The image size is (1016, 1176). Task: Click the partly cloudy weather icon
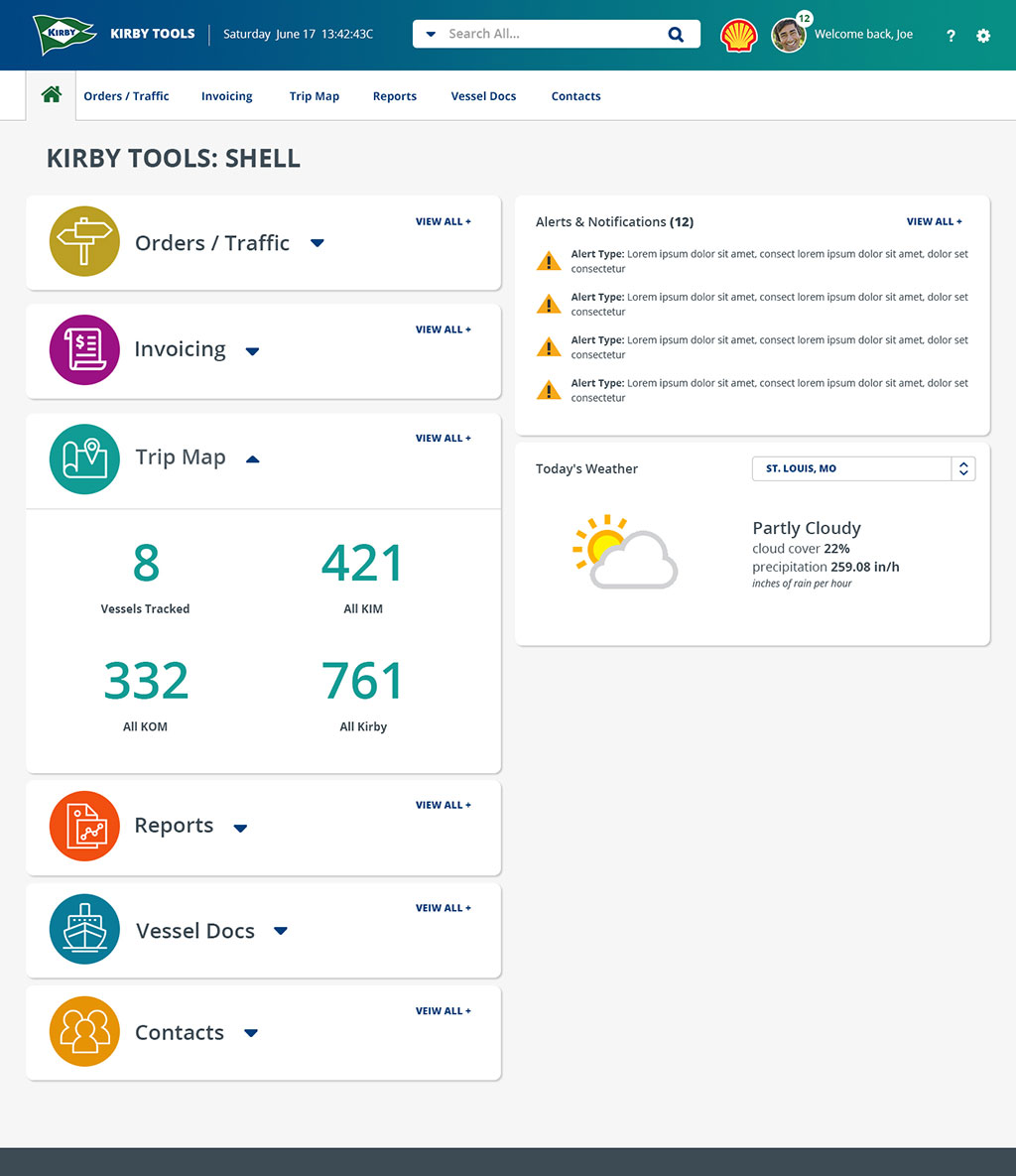[x=625, y=552]
